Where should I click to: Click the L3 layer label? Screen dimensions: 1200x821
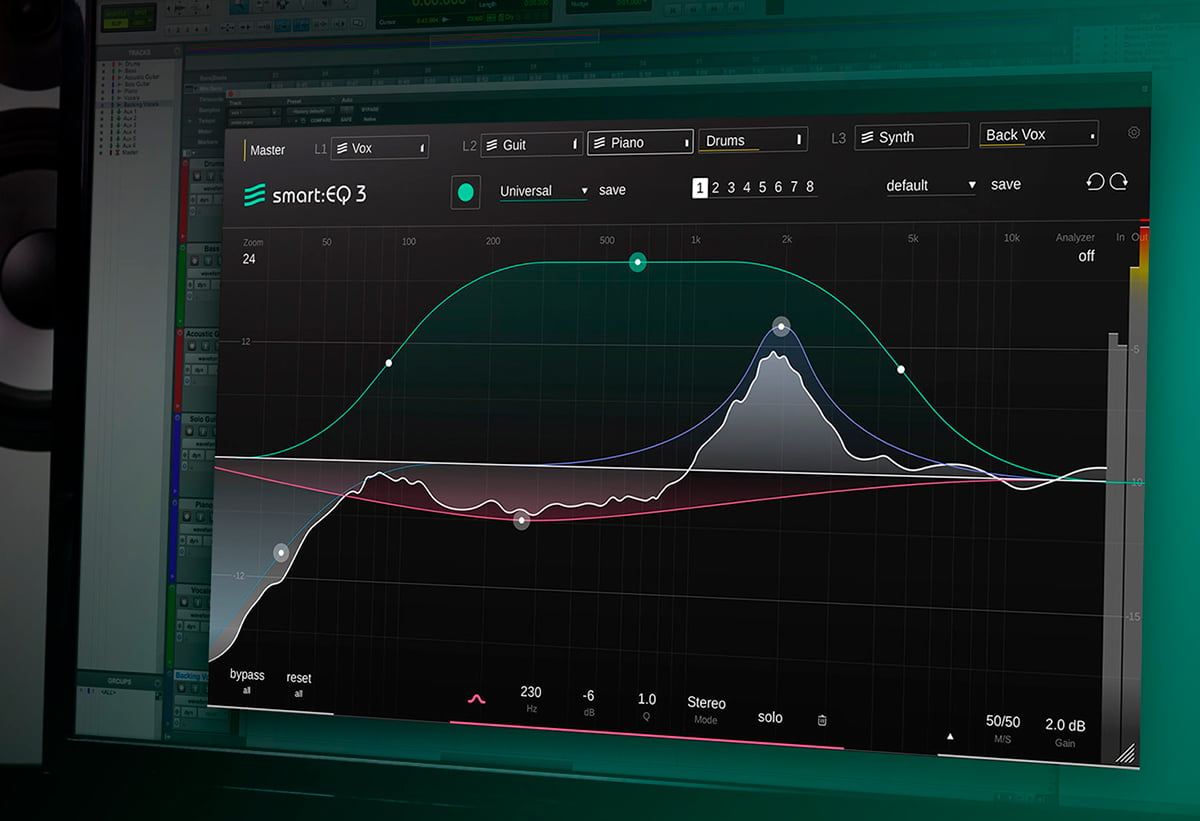(839, 138)
